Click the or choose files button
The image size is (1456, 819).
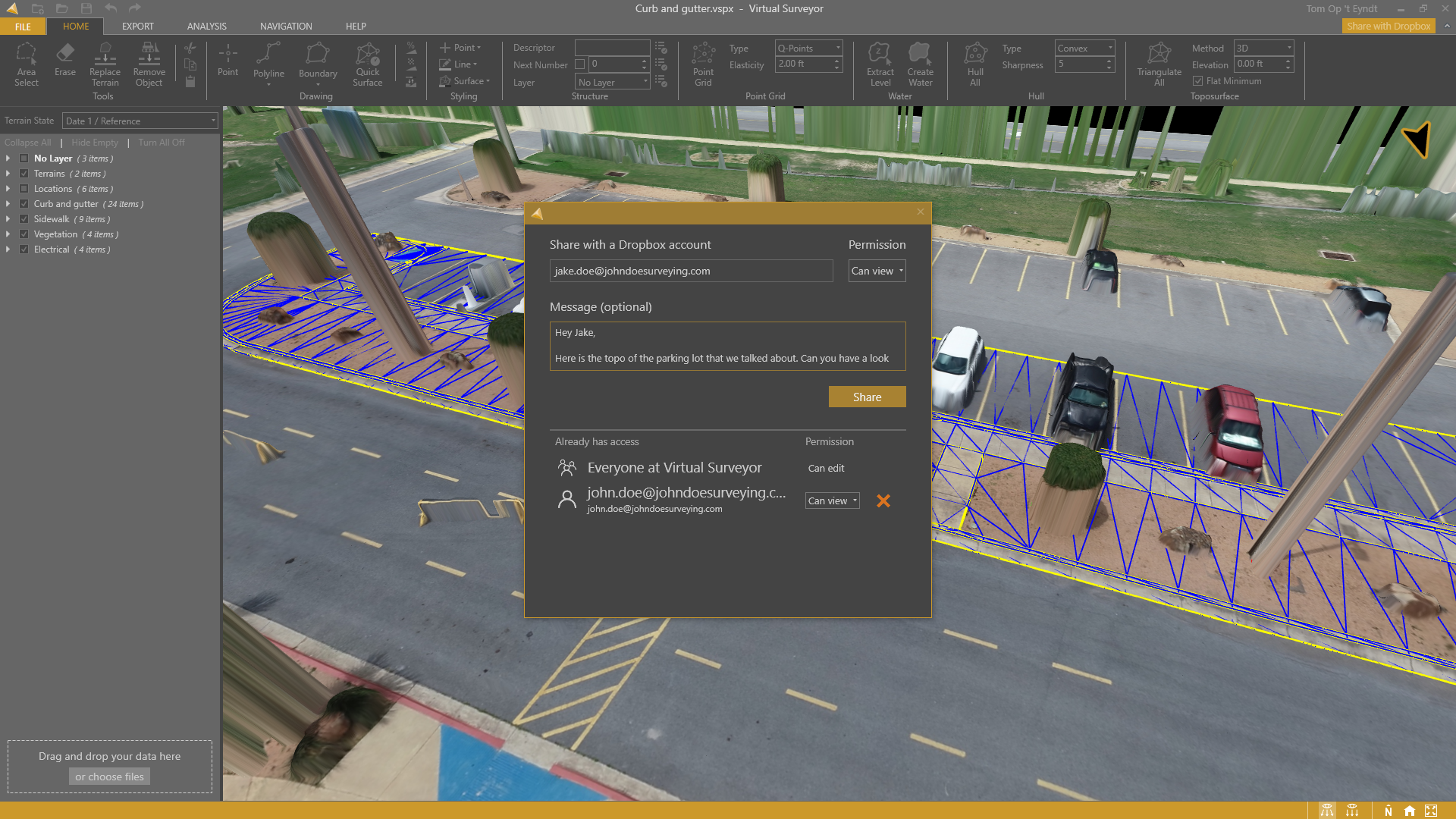[109, 777]
